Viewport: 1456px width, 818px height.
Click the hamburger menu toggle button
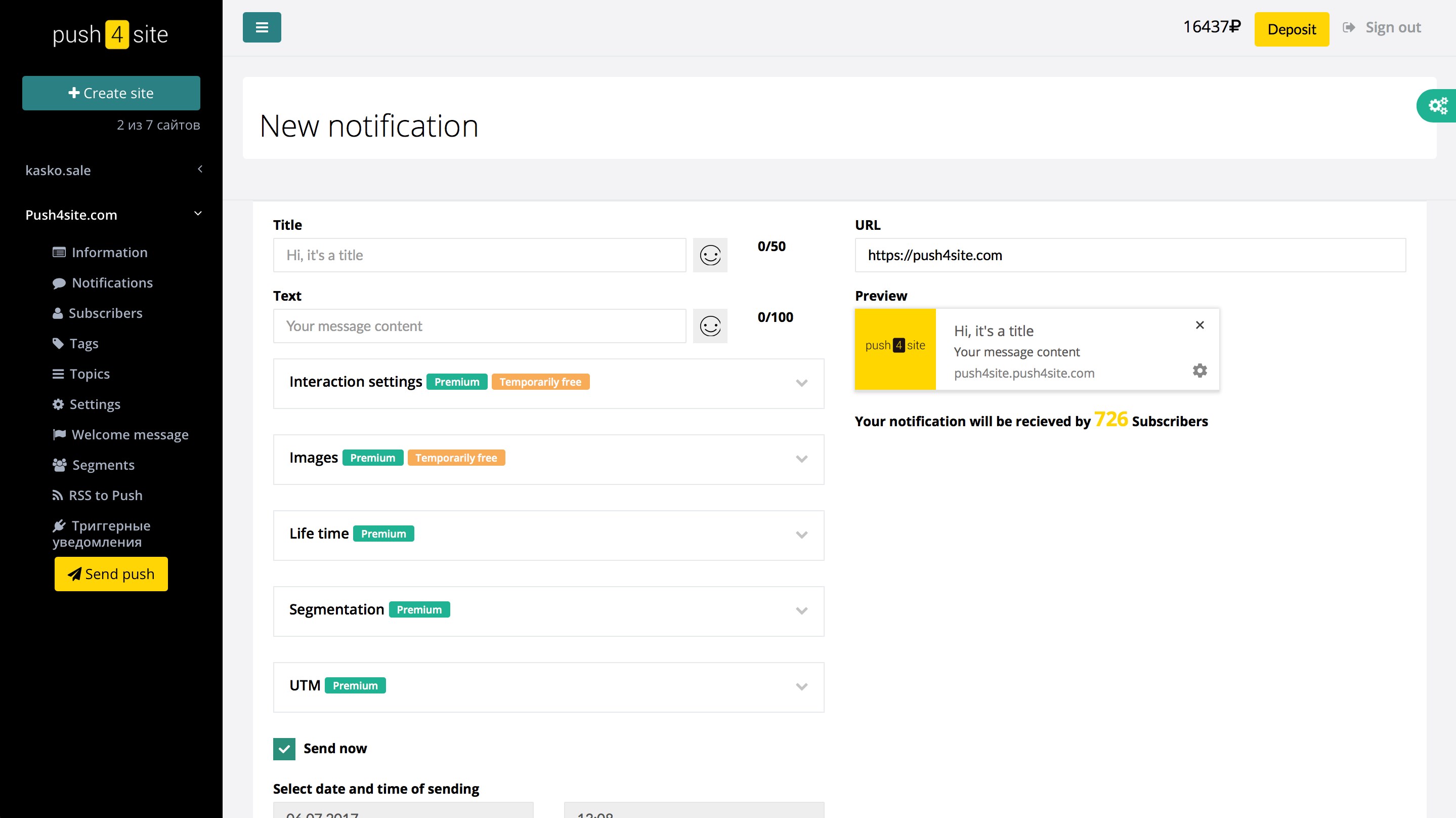[262, 27]
